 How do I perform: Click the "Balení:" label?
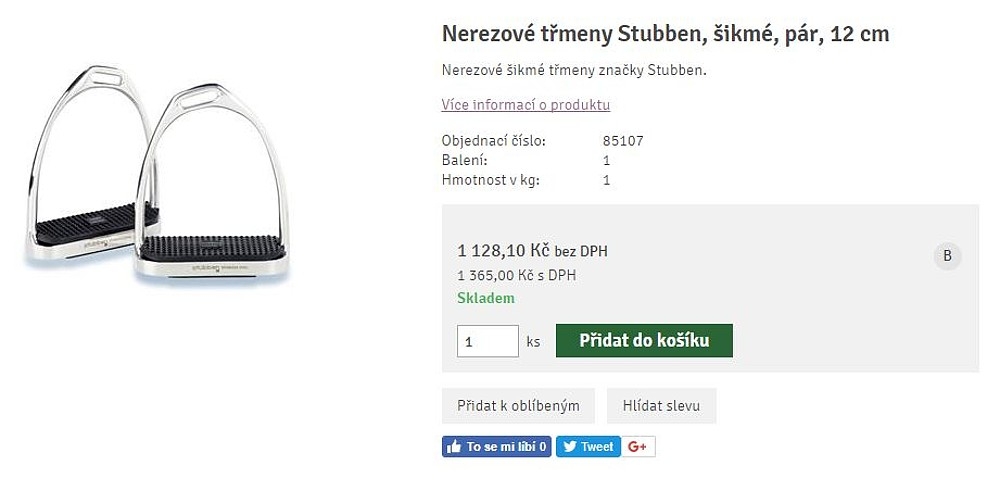tap(464, 160)
